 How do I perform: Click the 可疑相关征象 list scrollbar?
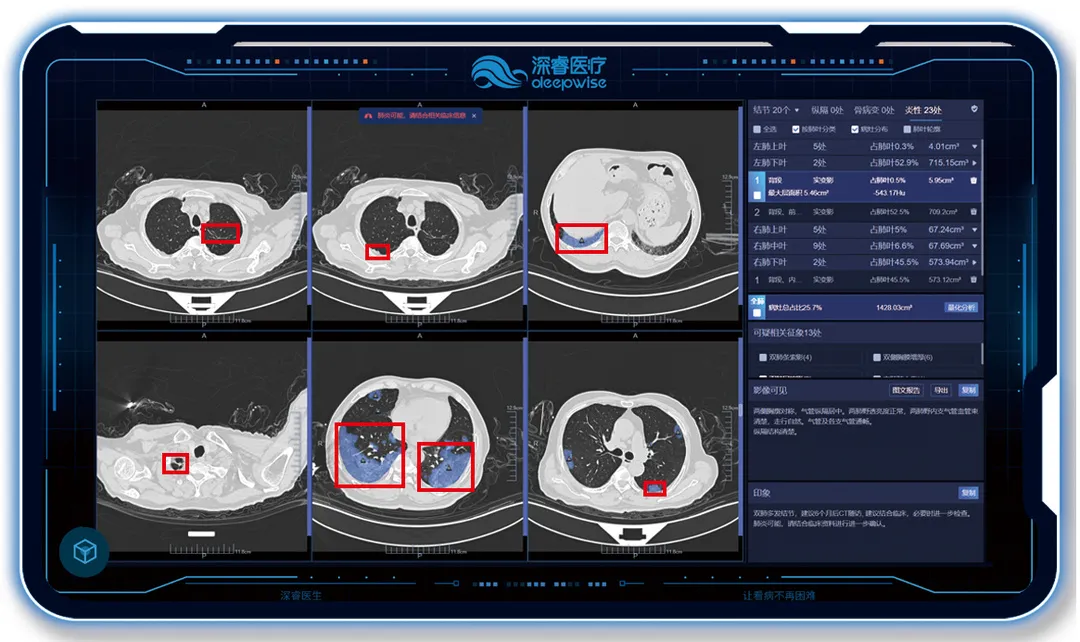pyautogui.click(x=981, y=353)
